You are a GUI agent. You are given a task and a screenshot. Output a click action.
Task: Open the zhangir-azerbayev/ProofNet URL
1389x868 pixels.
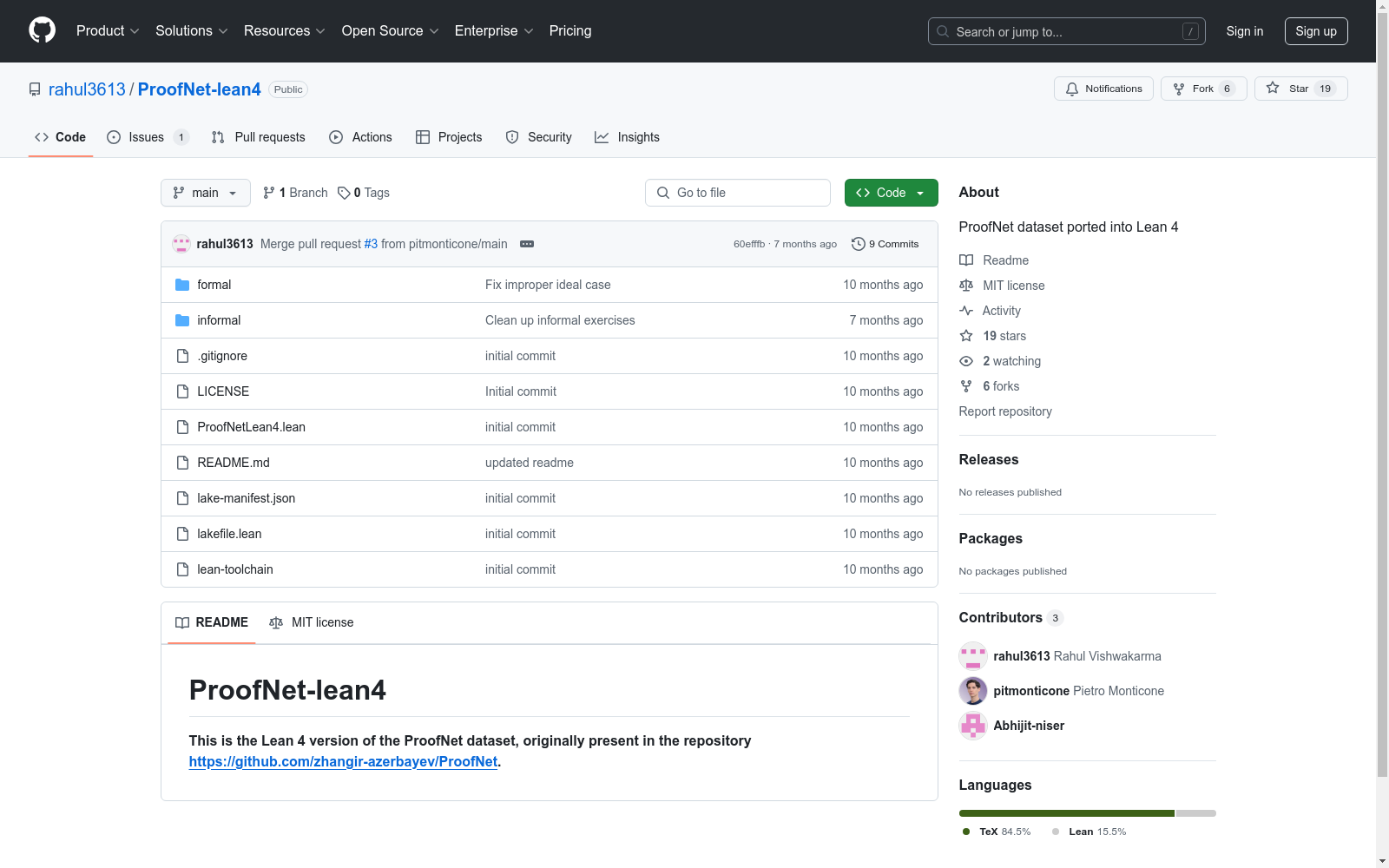(343, 761)
